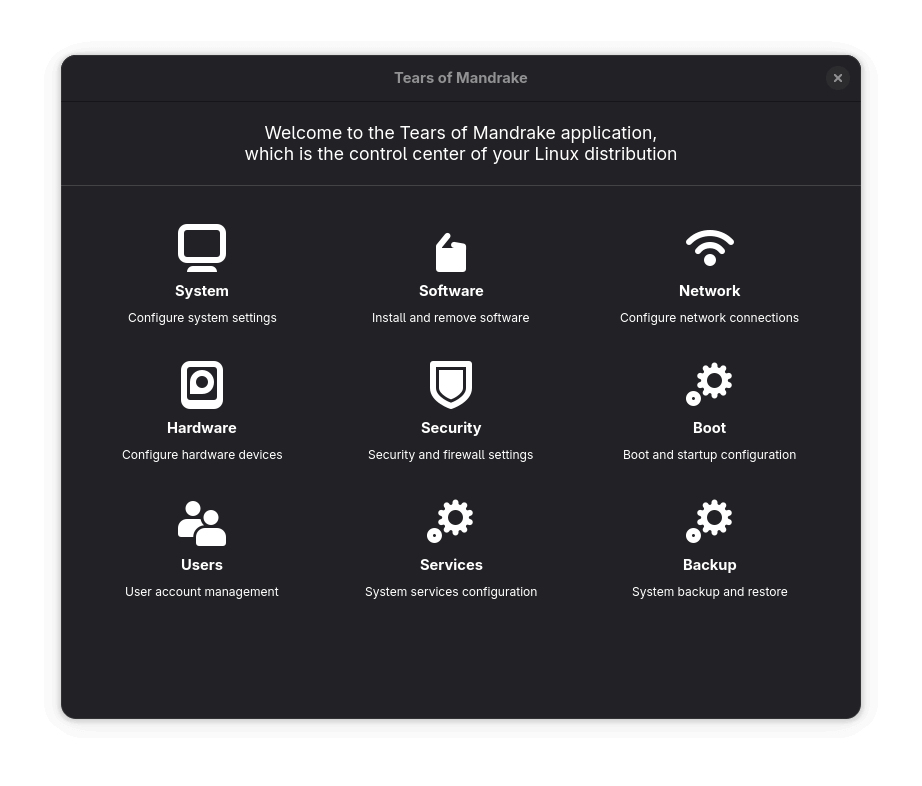Click the "System" title label
This screenshot has width=922, height=786.
[202, 291]
